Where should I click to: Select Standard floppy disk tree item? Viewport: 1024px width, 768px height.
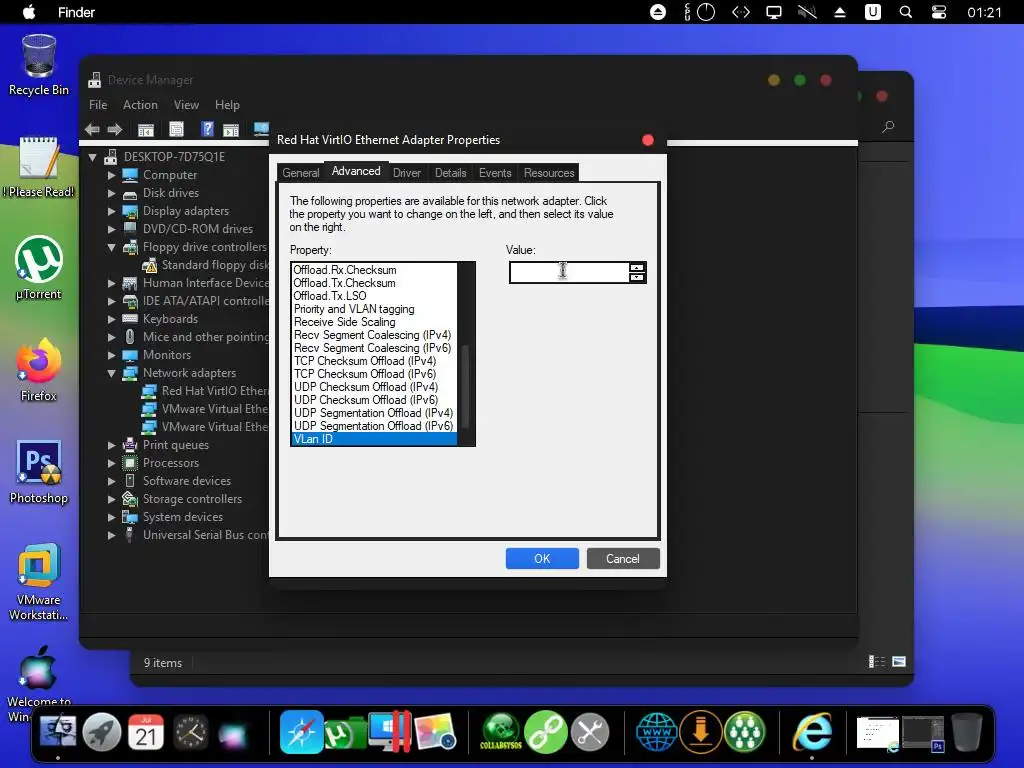click(206, 265)
